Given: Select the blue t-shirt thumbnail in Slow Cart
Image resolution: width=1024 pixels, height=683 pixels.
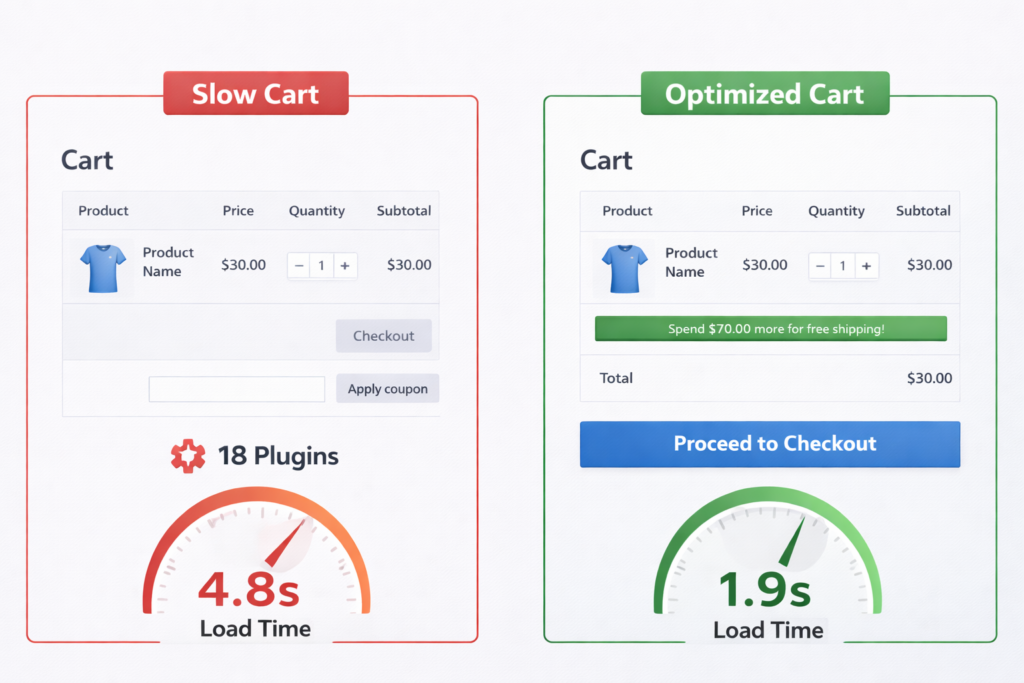Looking at the screenshot, I should click(x=101, y=265).
